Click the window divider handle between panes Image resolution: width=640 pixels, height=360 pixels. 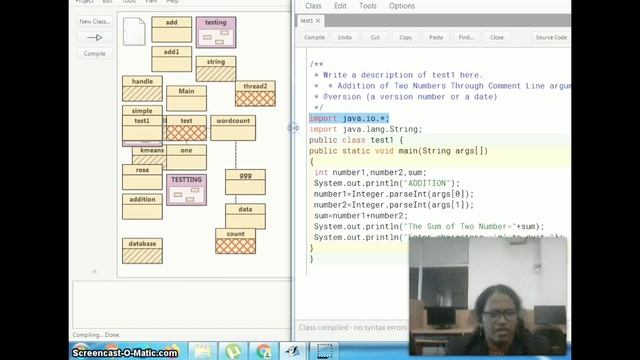click(293, 128)
